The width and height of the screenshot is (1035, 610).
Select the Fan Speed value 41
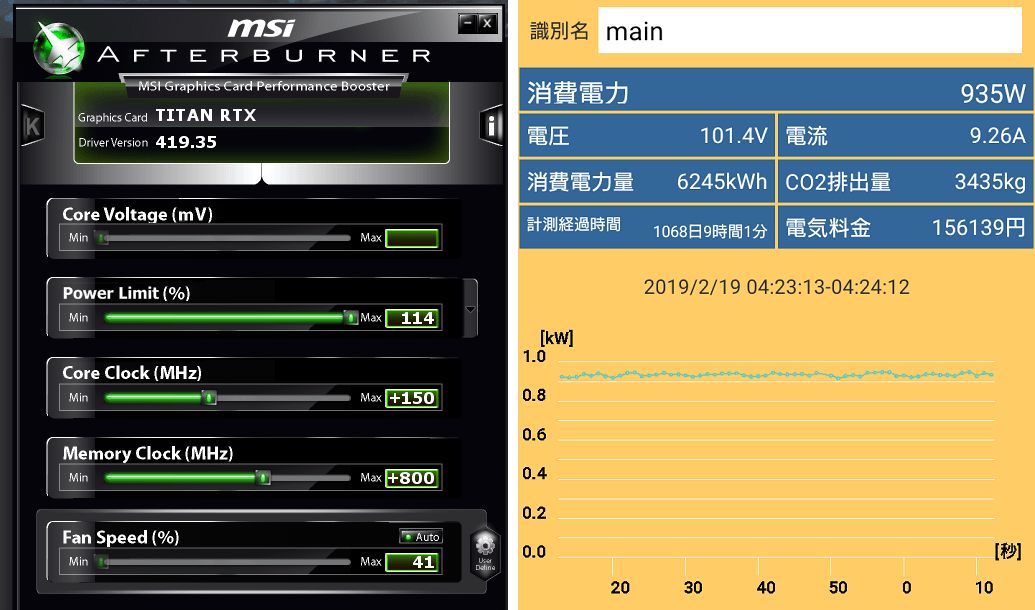pyautogui.click(x=412, y=562)
